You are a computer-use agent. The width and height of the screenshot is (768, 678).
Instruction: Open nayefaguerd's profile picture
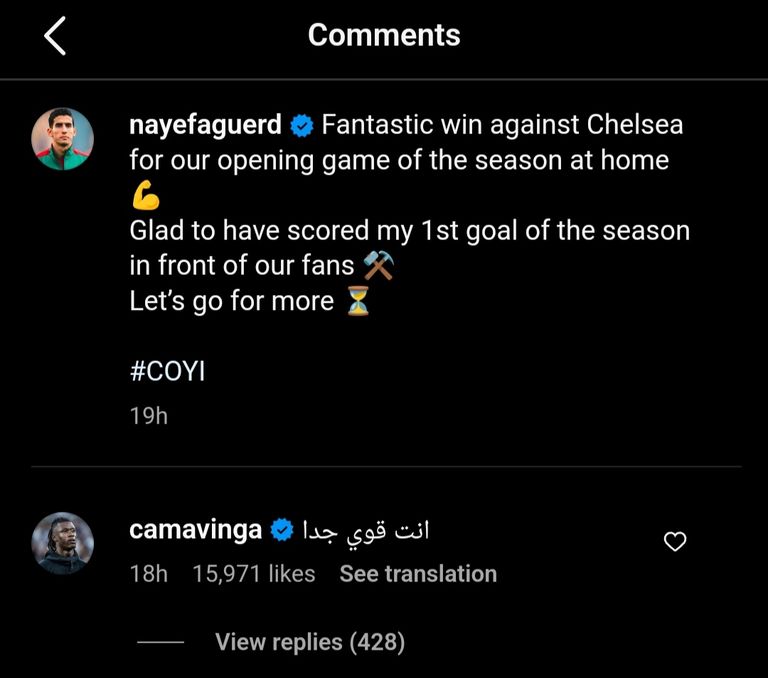[x=62, y=139]
